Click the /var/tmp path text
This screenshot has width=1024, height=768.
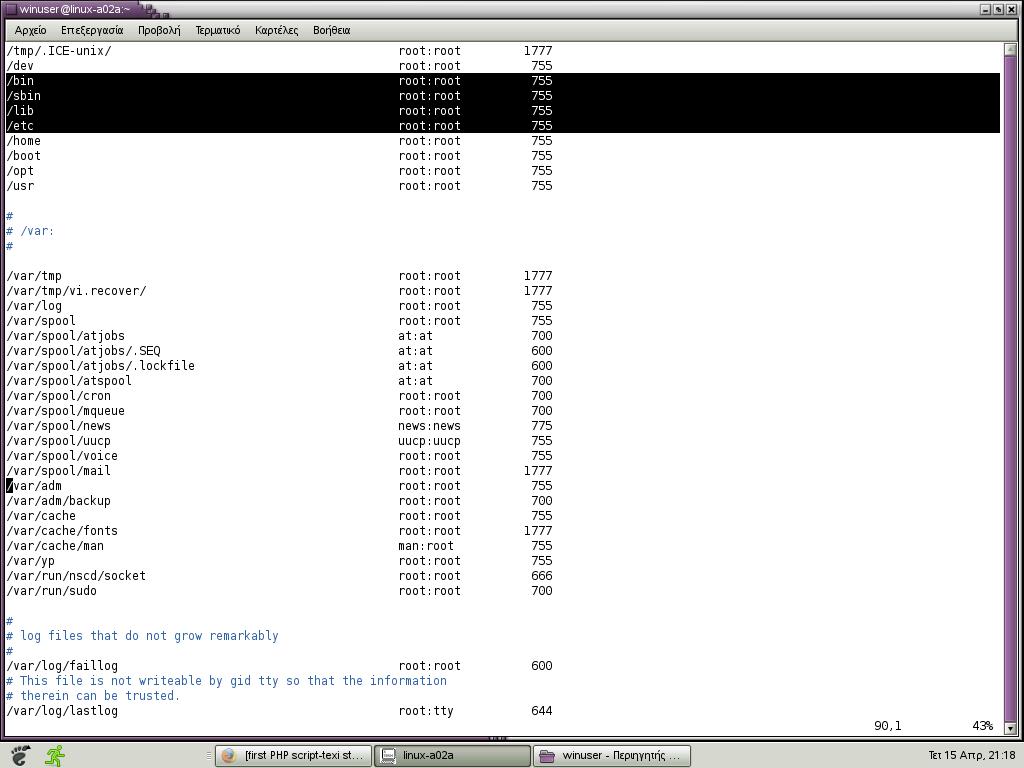(x=34, y=276)
